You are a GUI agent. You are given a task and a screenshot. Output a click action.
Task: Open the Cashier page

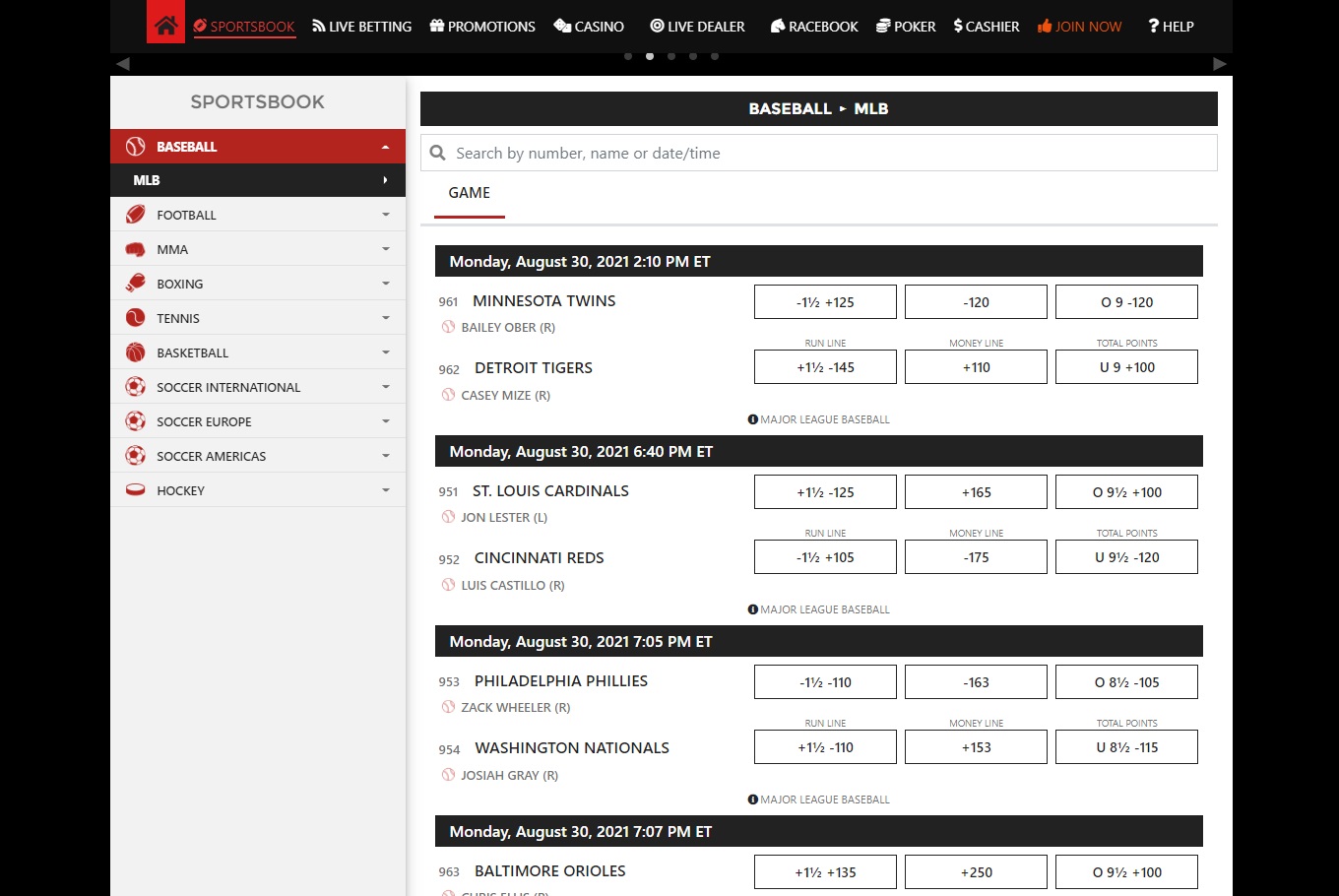(987, 27)
